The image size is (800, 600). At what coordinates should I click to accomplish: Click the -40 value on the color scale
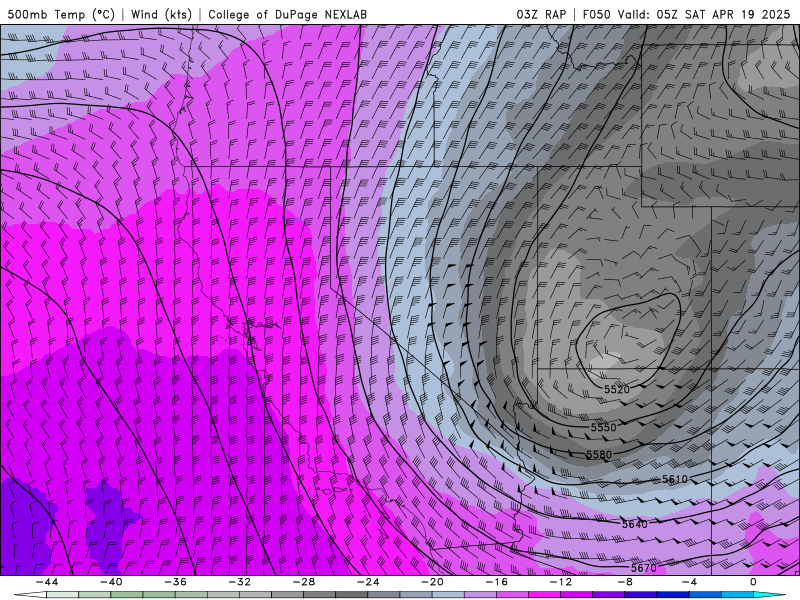click(111, 582)
